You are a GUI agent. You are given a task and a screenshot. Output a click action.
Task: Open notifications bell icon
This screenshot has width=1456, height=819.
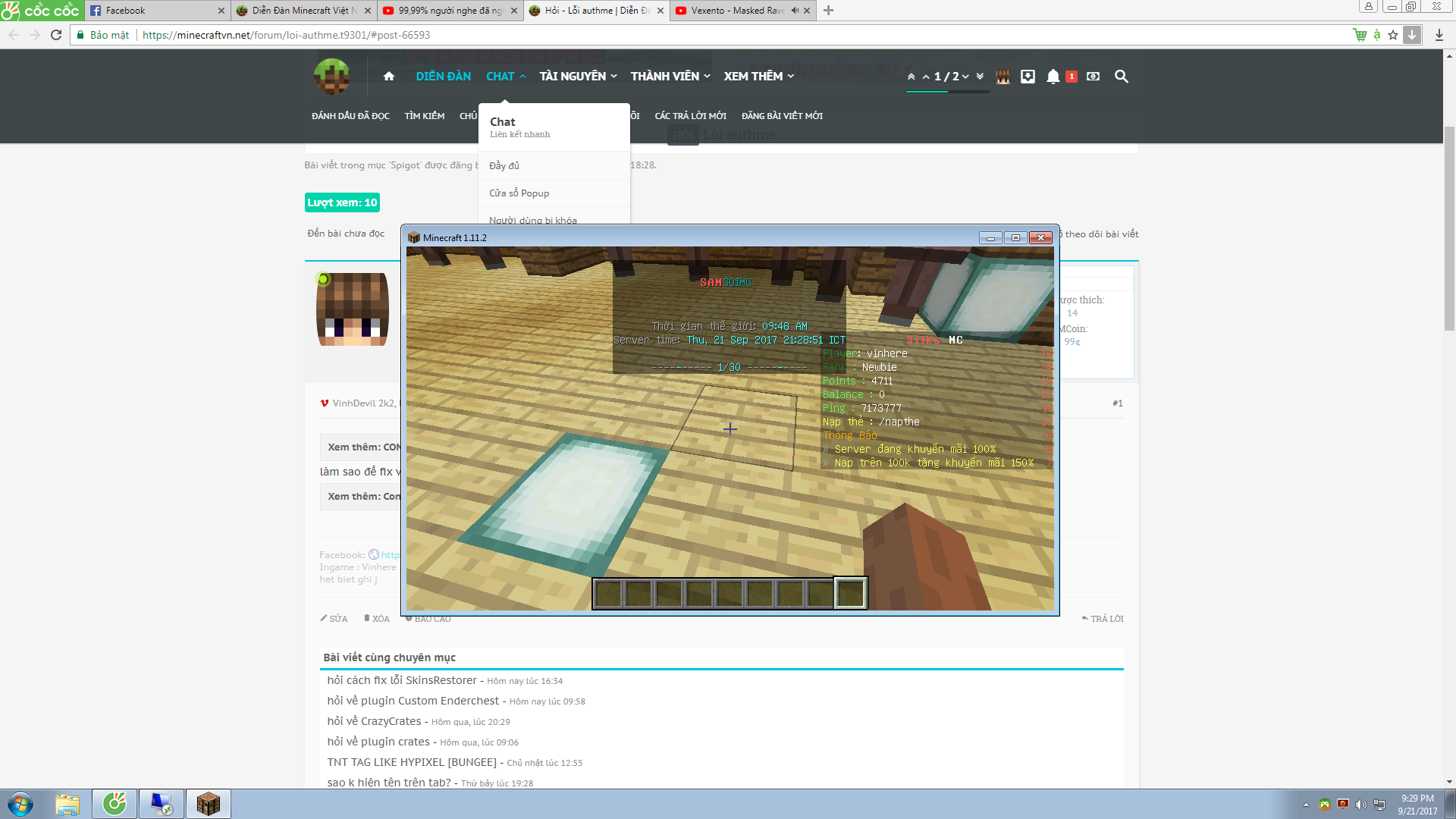pos(1053,77)
